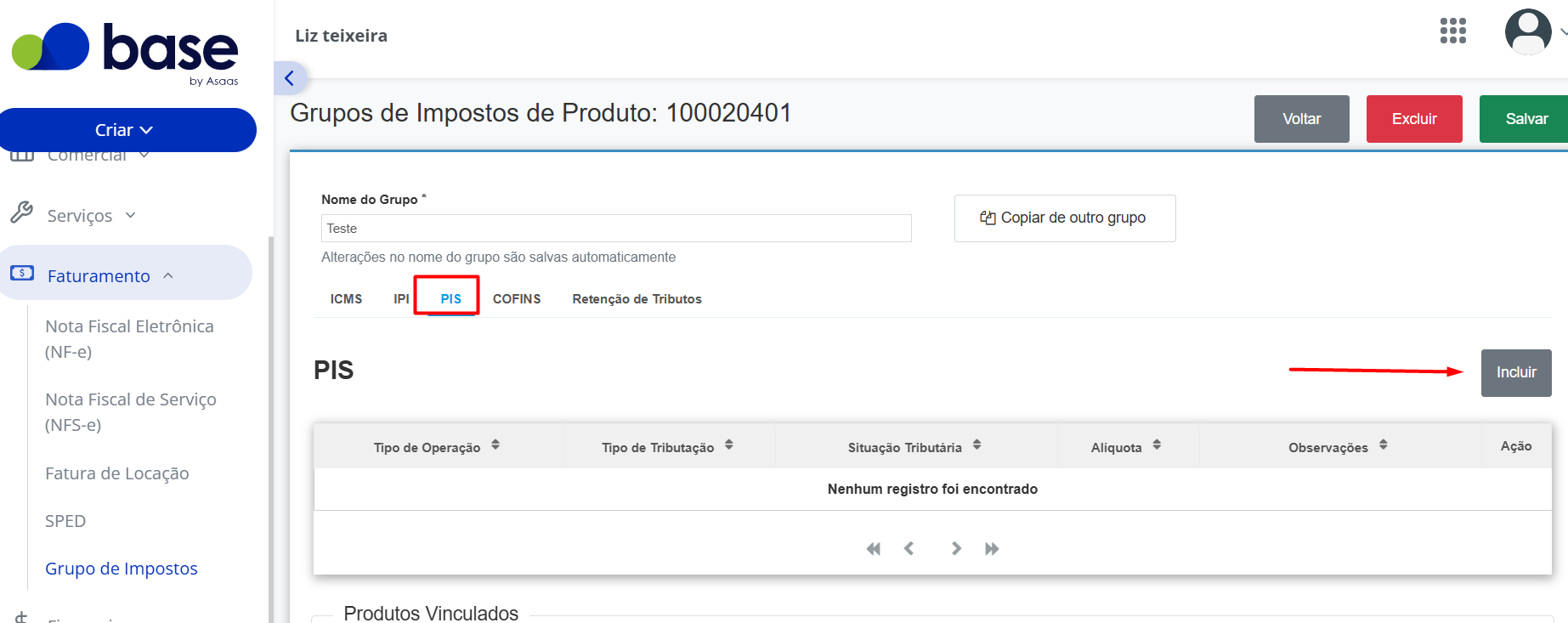Go to previous page of PIS table
This screenshot has width=1568, height=623.
[909, 549]
